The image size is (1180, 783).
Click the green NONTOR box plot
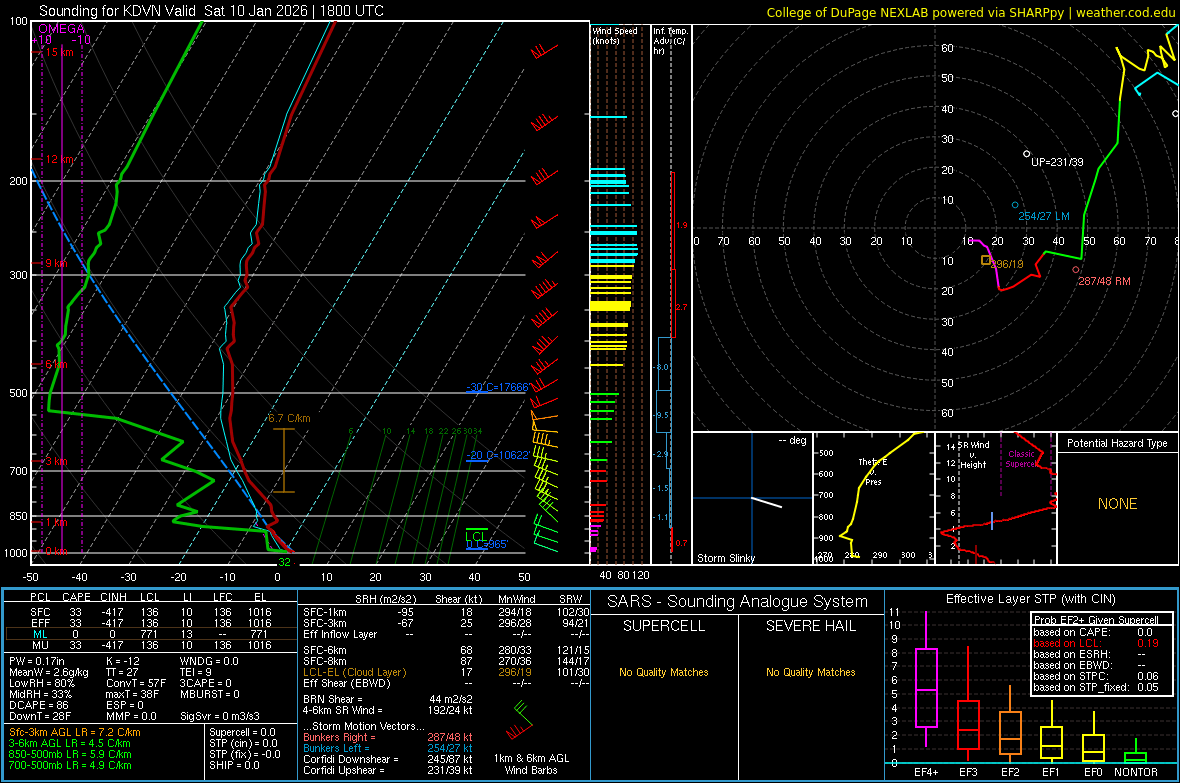(x=1135, y=753)
